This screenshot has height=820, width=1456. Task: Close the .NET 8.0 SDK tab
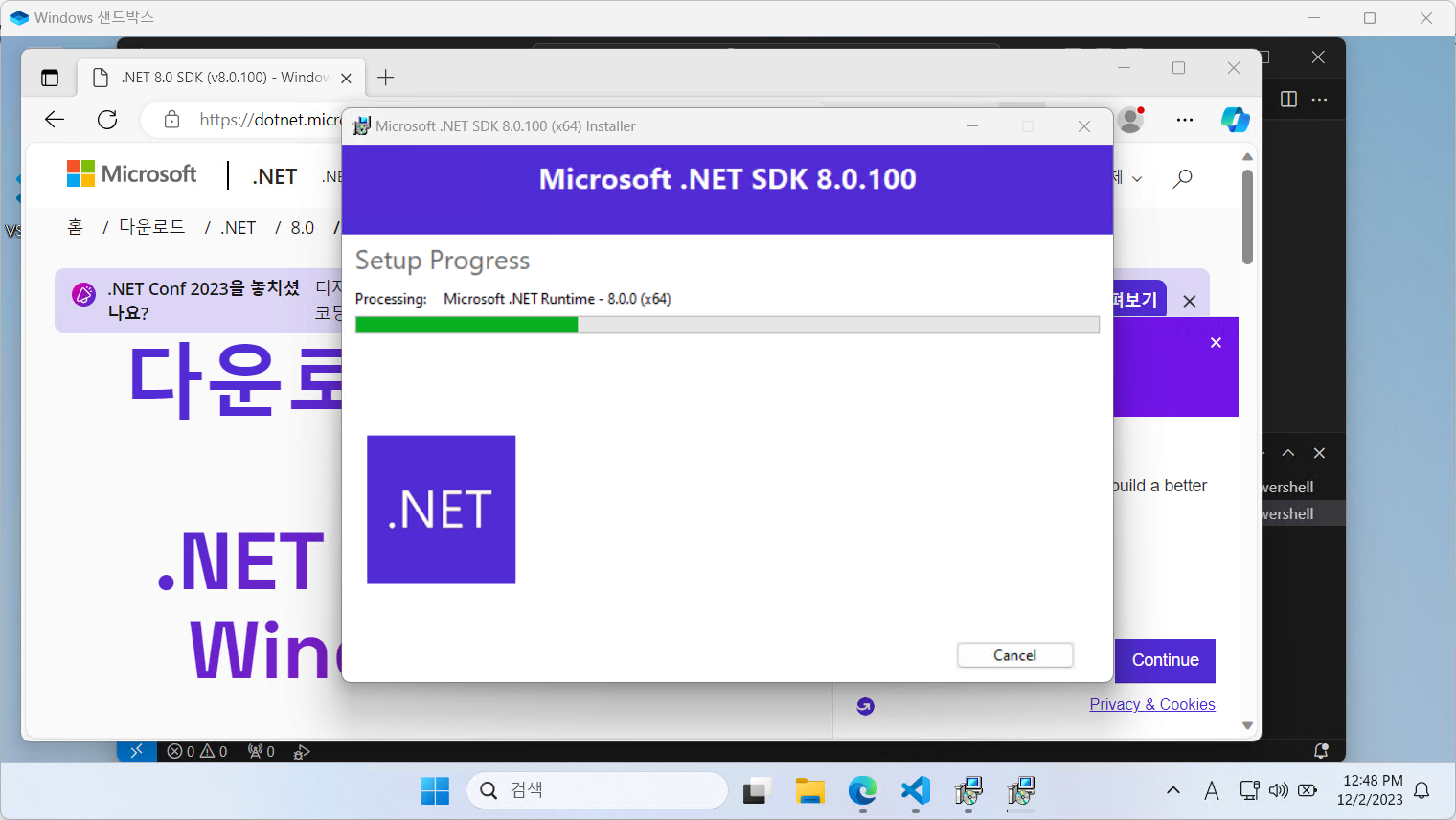click(347, 79)
